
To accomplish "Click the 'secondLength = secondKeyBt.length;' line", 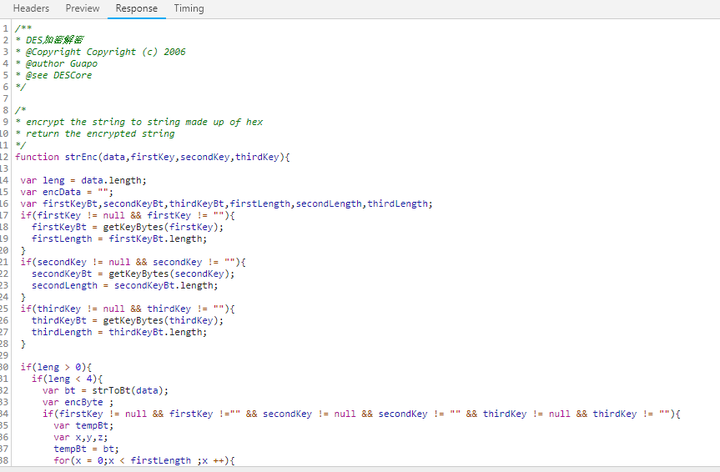I will (124, 286).
